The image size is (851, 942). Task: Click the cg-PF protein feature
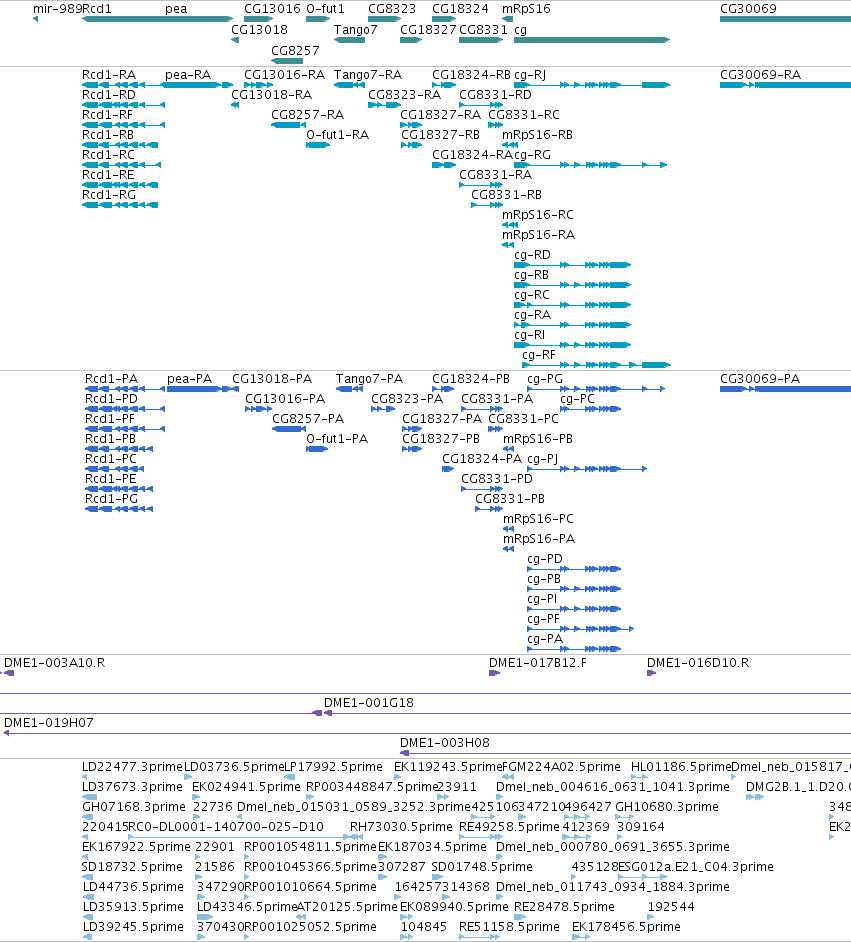pyautogui.click(x=580, y=629)
